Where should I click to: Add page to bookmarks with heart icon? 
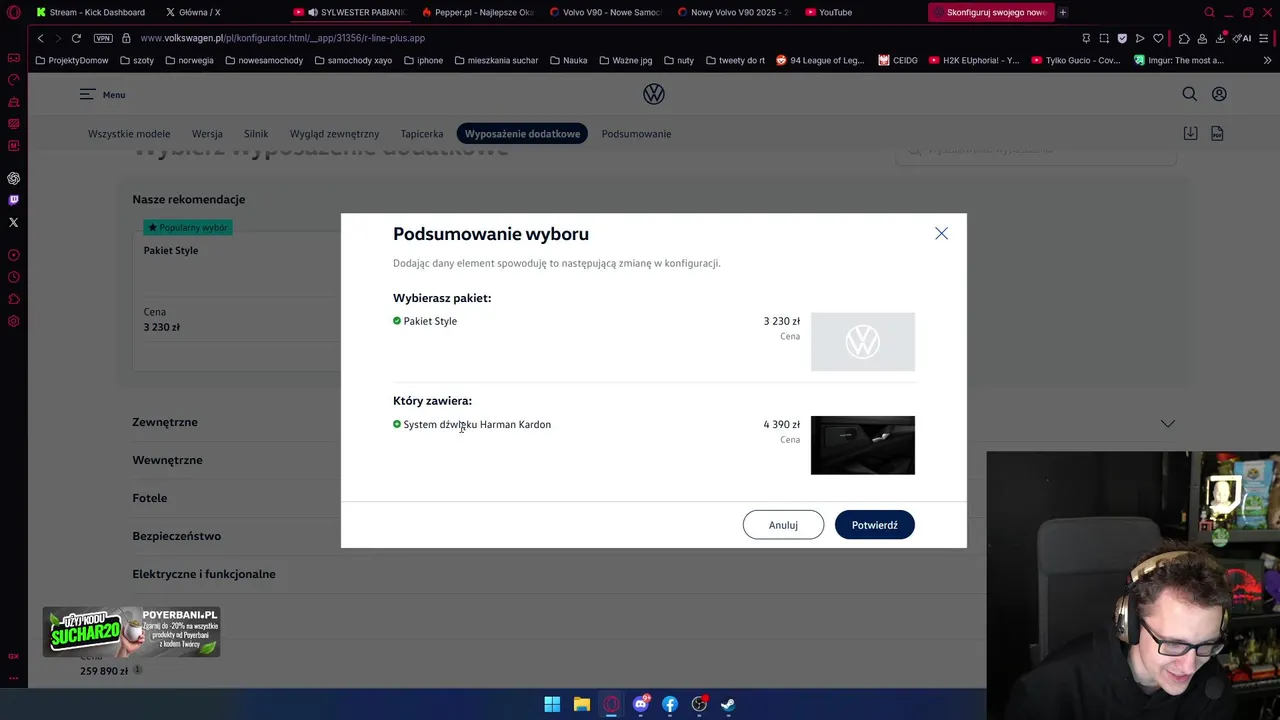(1158, 38)
